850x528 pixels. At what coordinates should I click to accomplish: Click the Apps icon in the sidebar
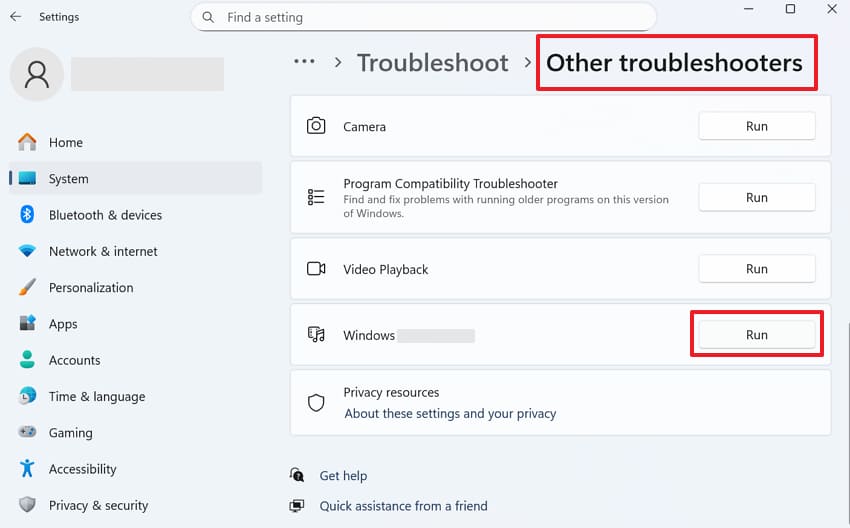click(x=27, y=324)
